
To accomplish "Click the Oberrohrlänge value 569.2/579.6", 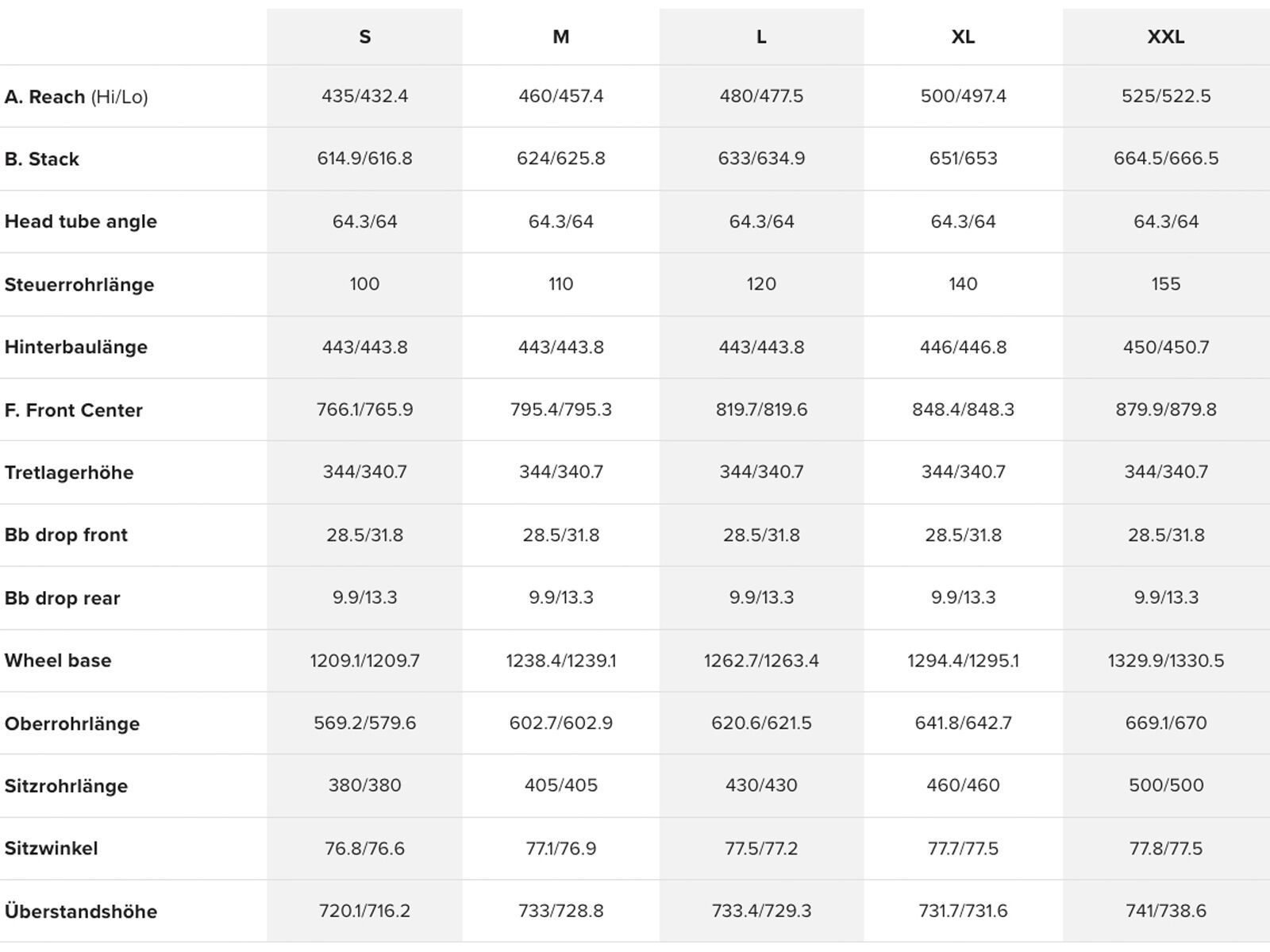I will point(364,723).
